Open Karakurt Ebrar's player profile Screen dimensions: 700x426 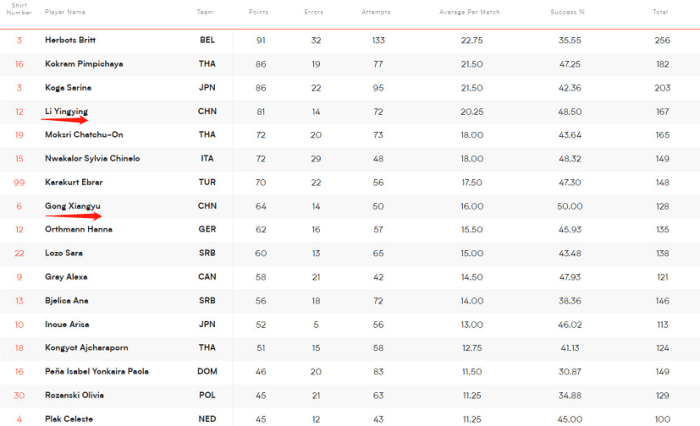click(x=74, y=182)
